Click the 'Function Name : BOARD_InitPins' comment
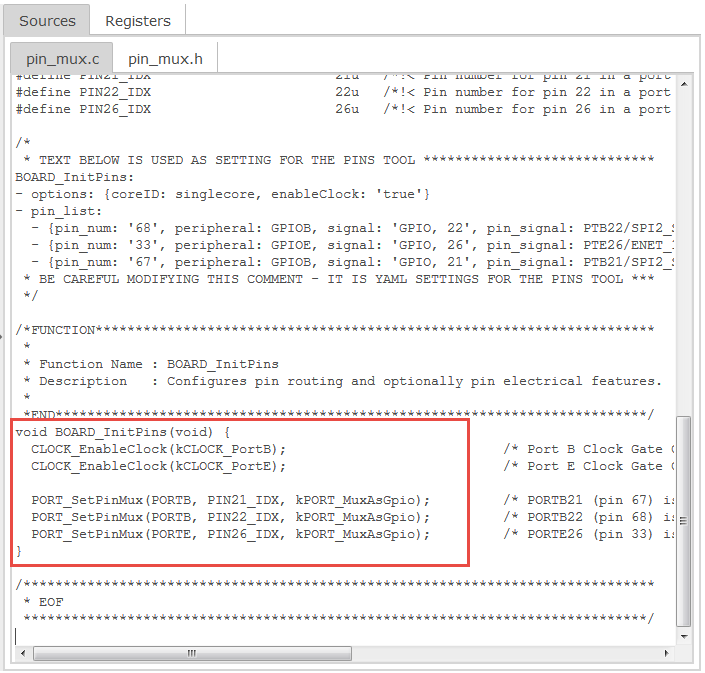 158,364
